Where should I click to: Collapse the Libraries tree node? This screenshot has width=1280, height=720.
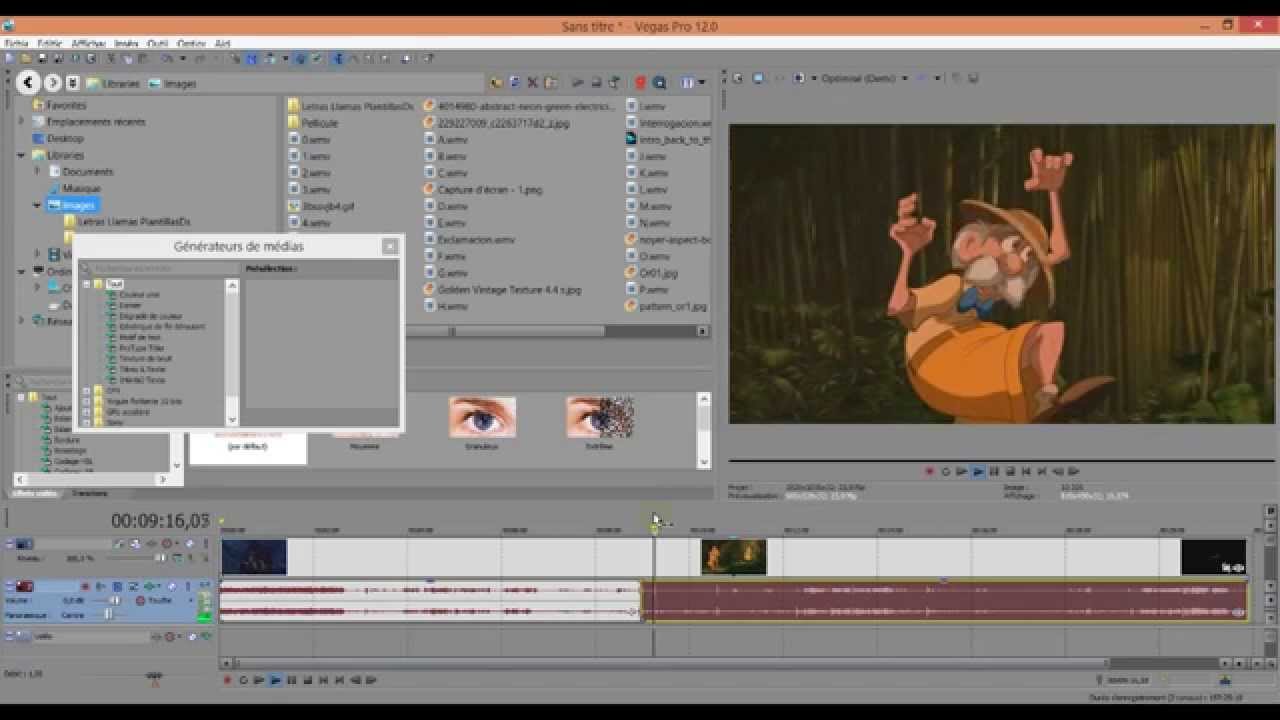(21, 155)
